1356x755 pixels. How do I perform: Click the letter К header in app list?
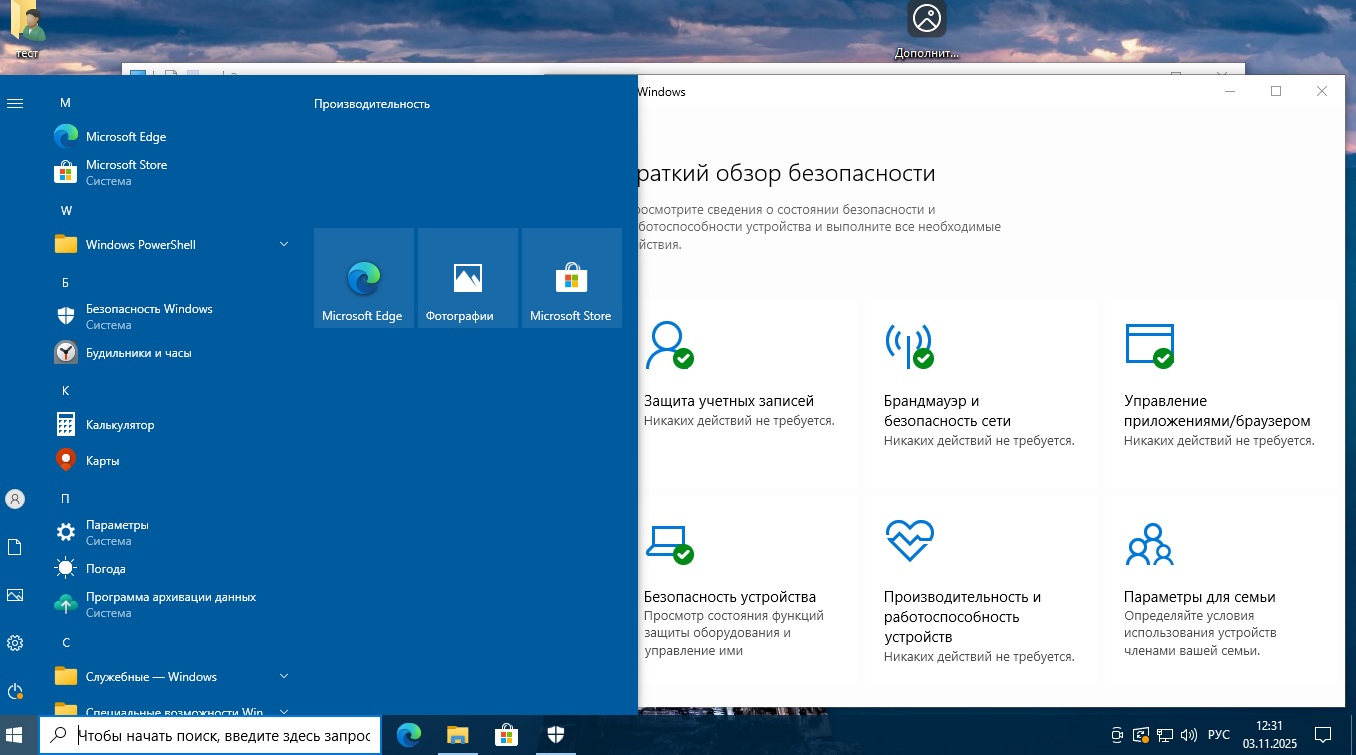(65, 391)
